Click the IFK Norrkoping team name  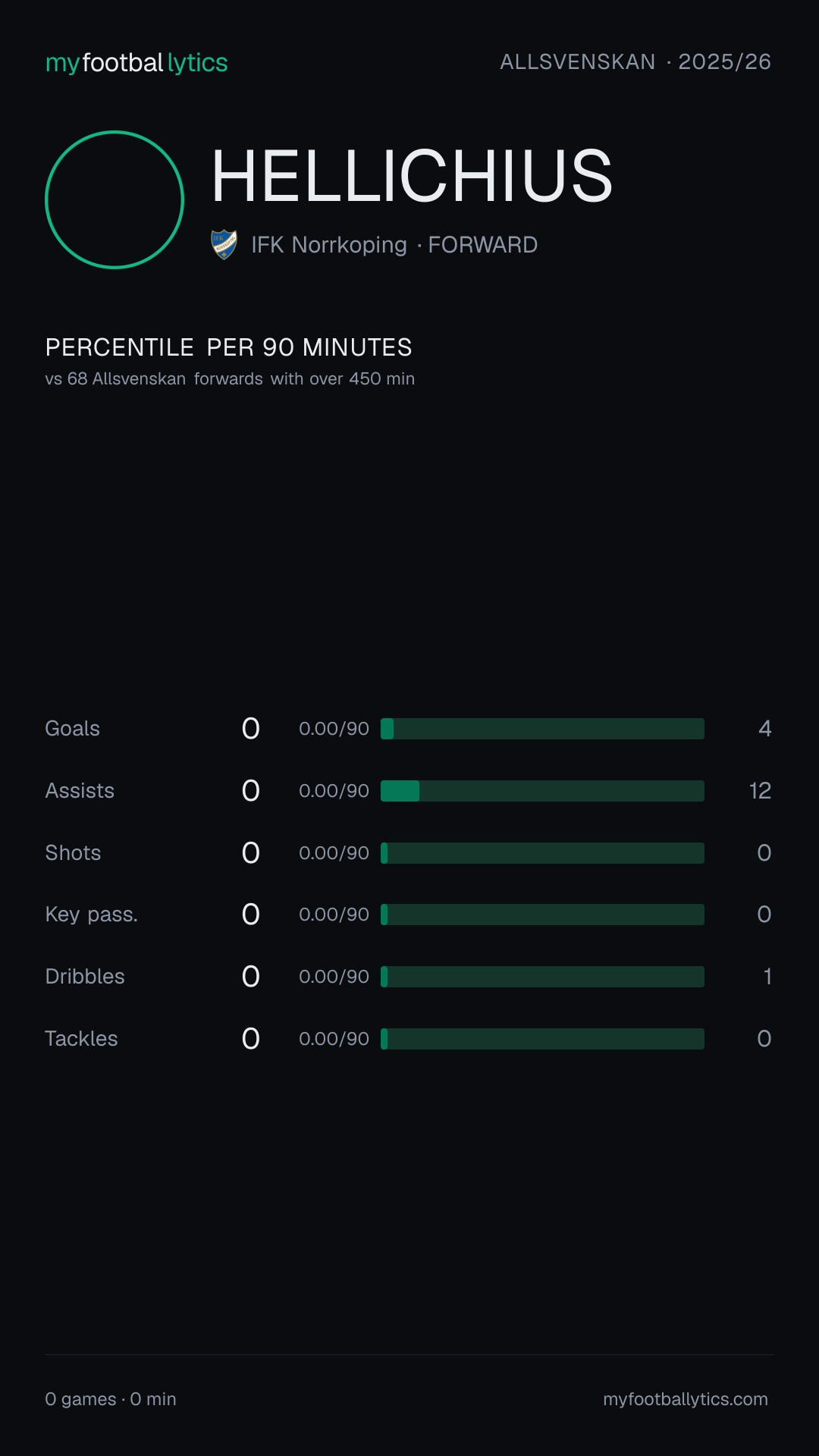[329, 245]
